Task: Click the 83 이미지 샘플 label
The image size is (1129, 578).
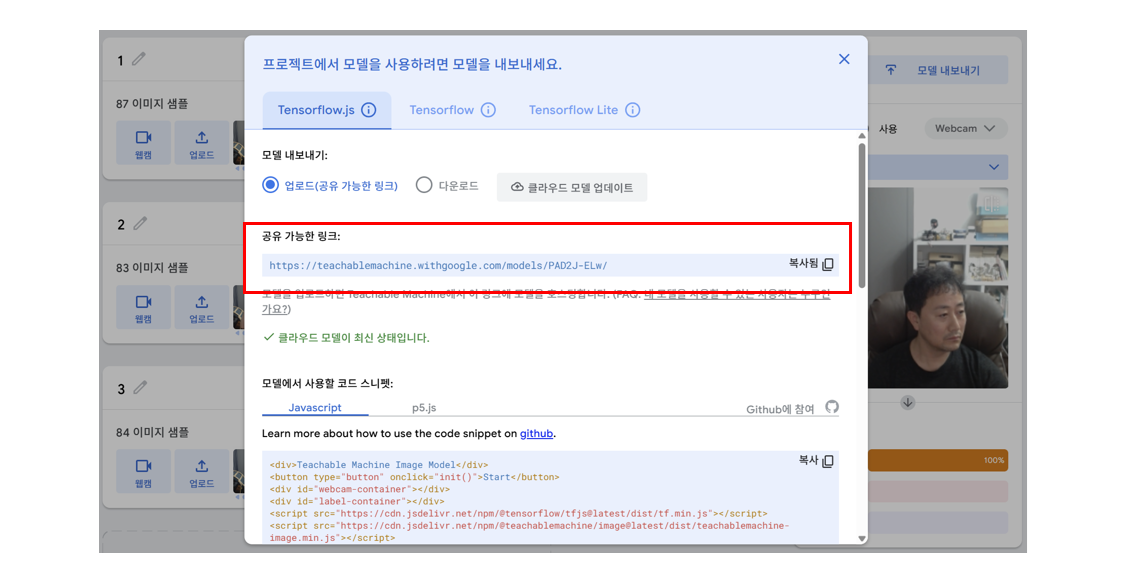Action: click(x=152, y=268)
